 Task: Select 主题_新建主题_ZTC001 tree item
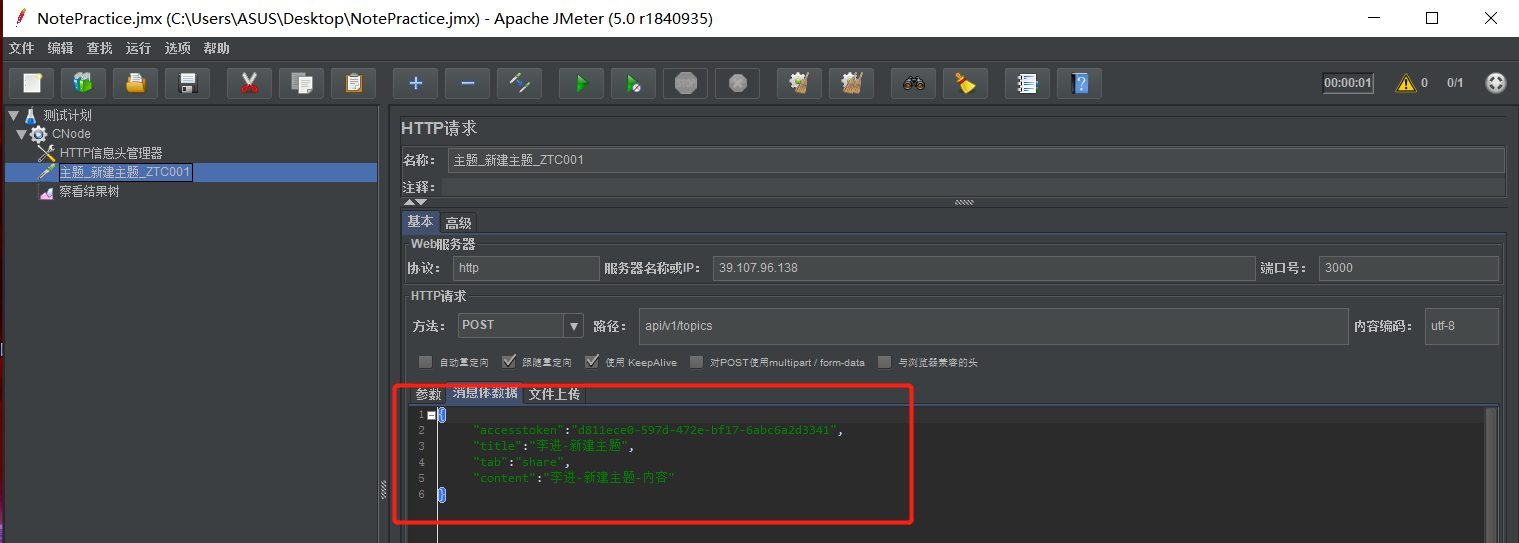(125, 172)
